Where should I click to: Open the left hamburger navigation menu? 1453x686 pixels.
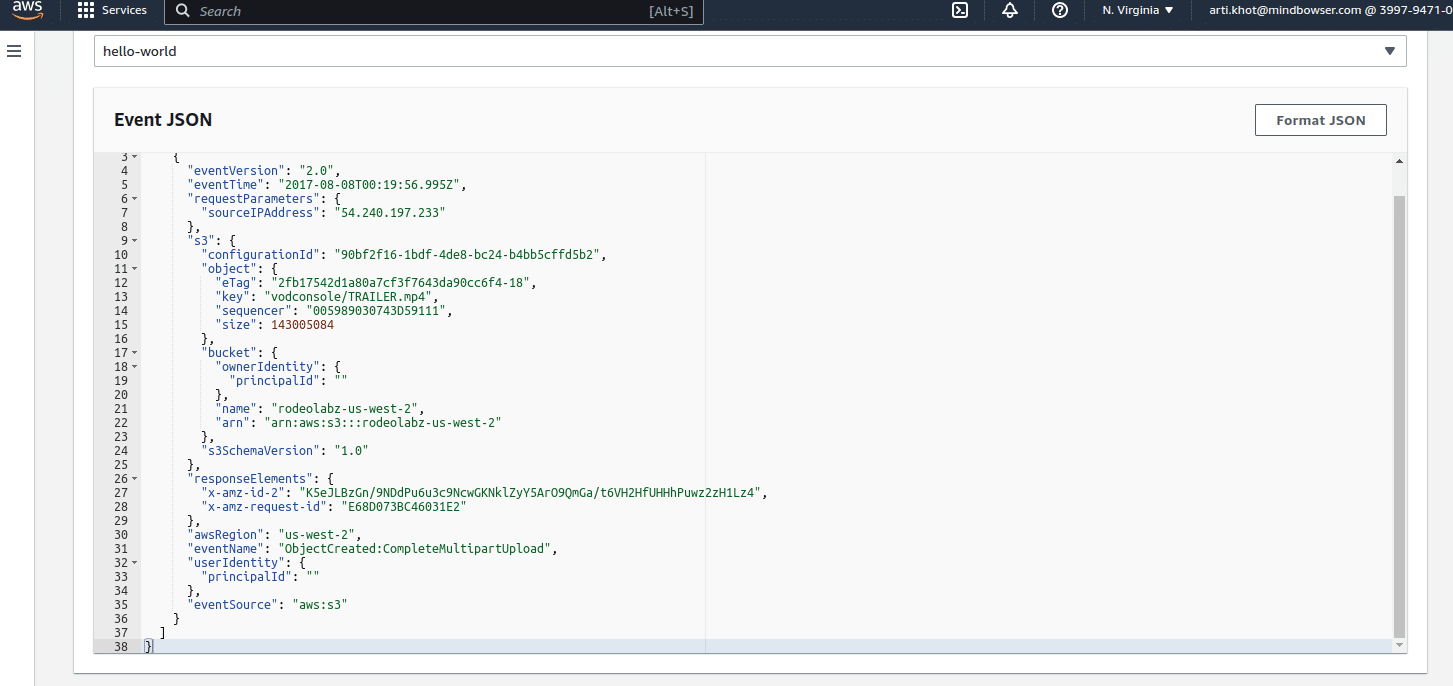14,51
